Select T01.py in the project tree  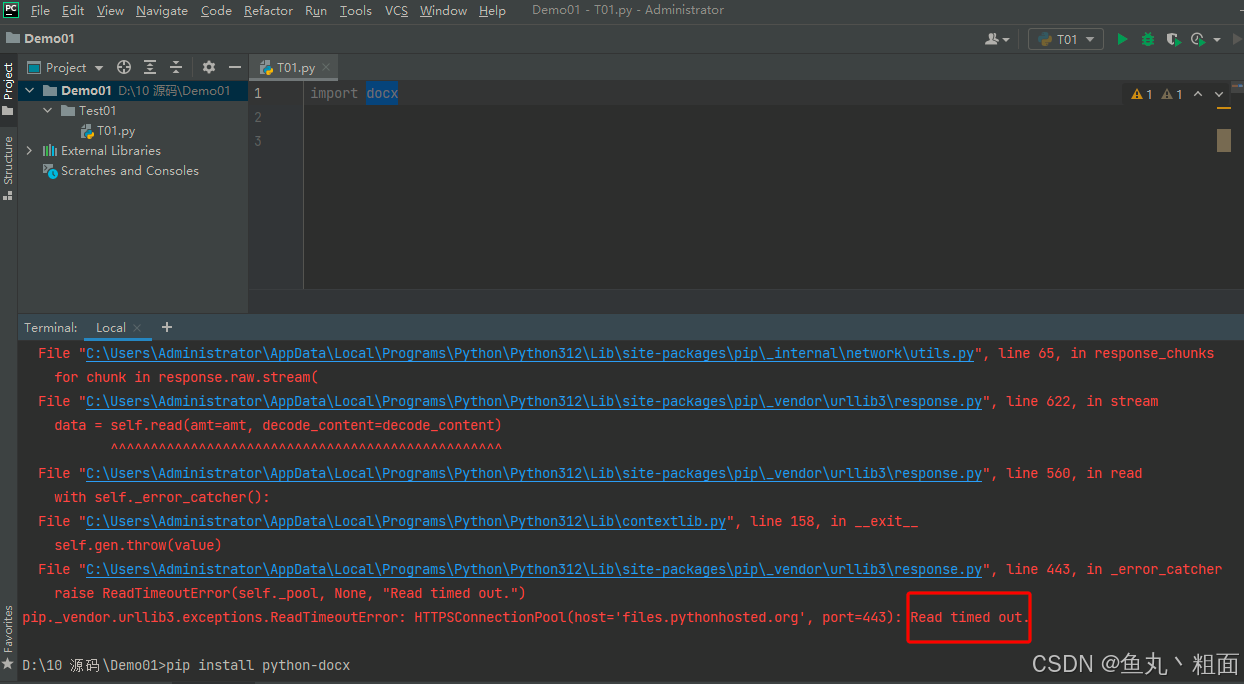coord(107,130)
